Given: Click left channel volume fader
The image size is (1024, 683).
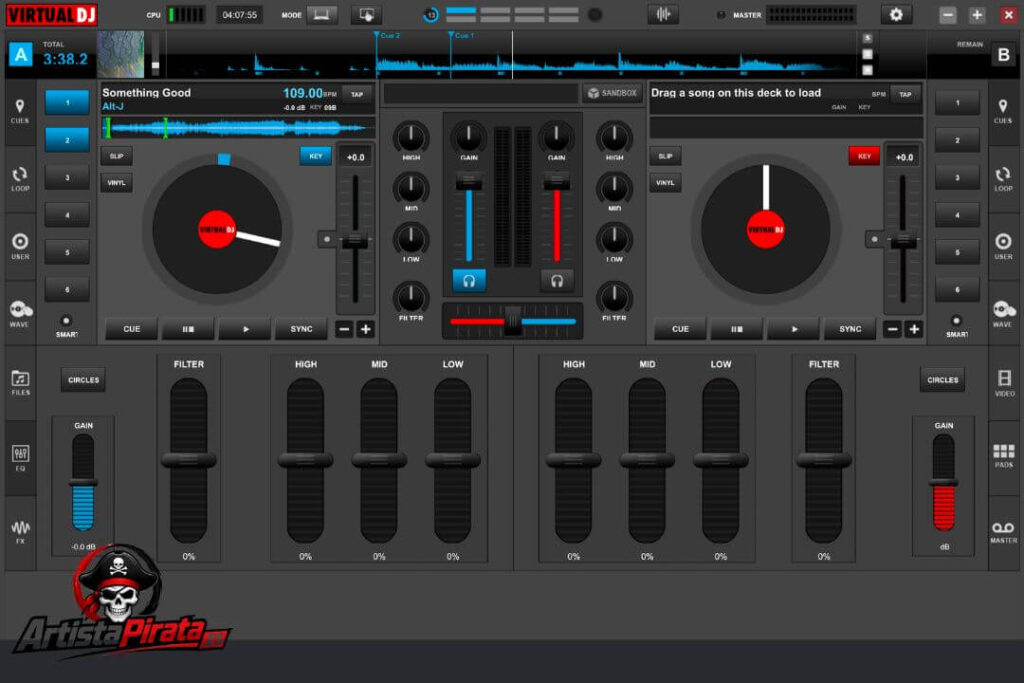Looking at the screenshot, I should coord(469,182).
